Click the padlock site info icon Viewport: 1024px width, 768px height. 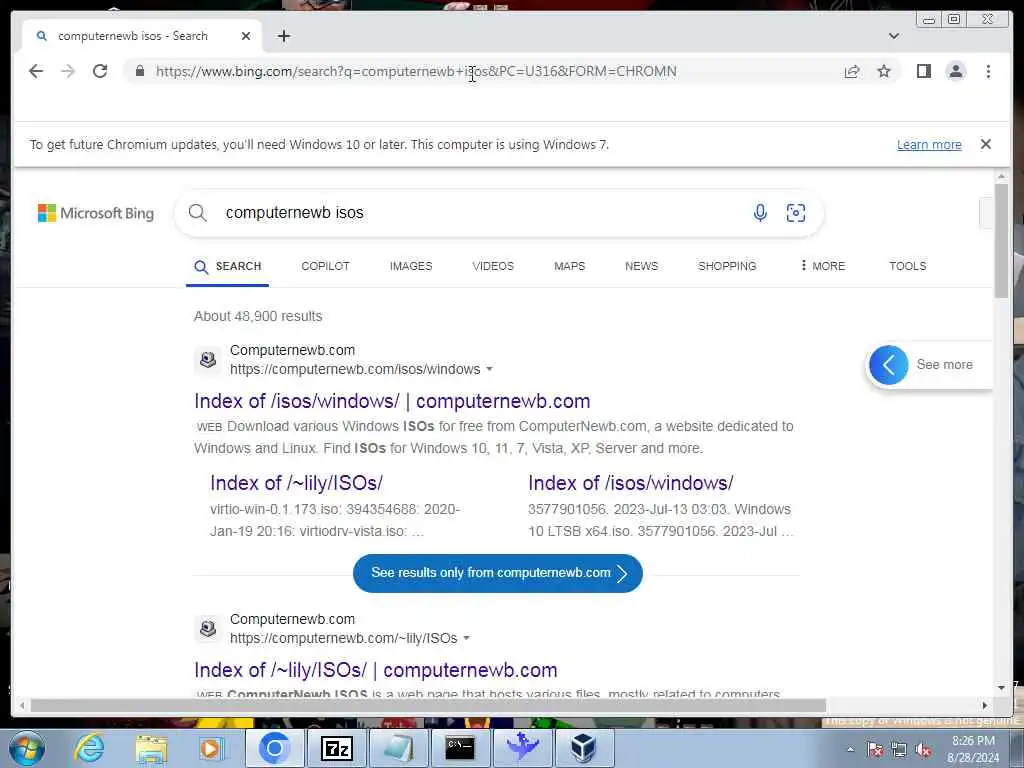[140, 71]
